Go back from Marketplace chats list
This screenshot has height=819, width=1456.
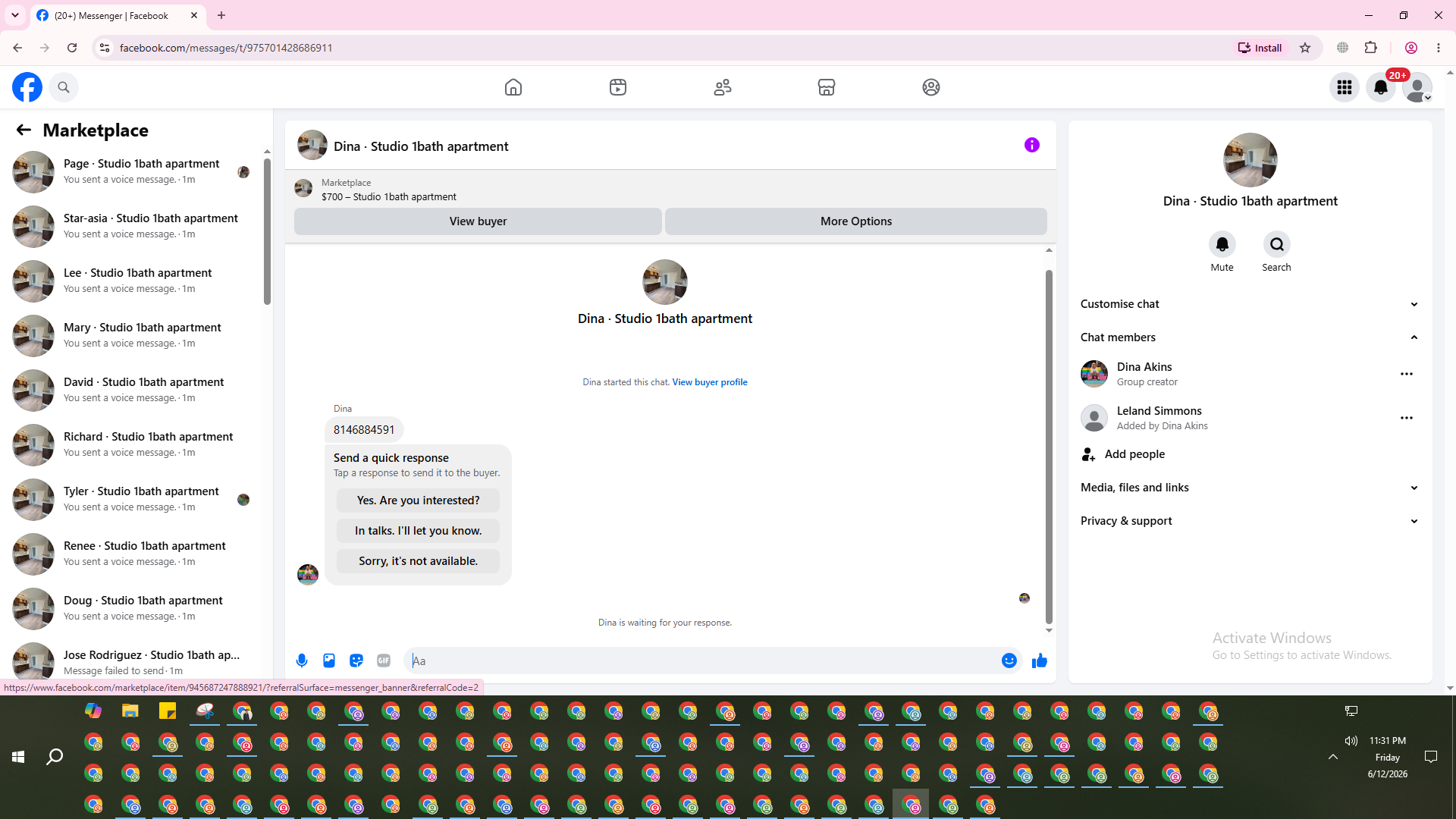coord(24,130)
